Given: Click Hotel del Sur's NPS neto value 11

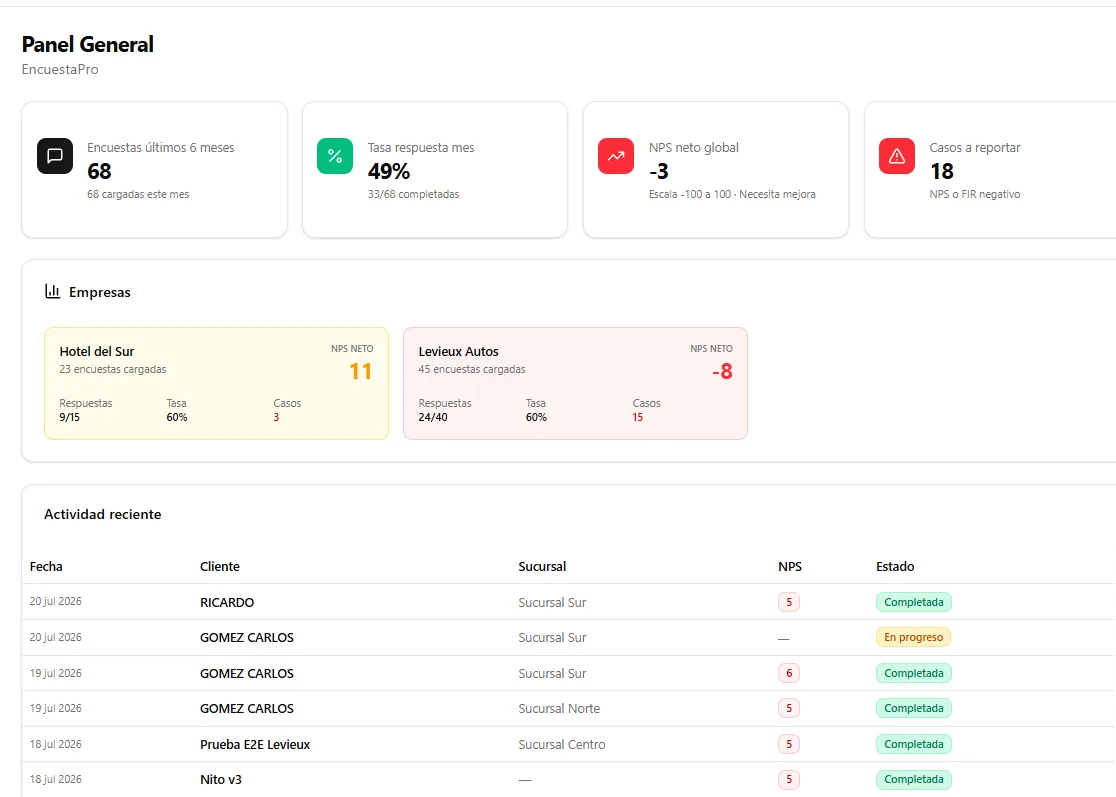Looking at the screenshot, I should click(361, 371).
